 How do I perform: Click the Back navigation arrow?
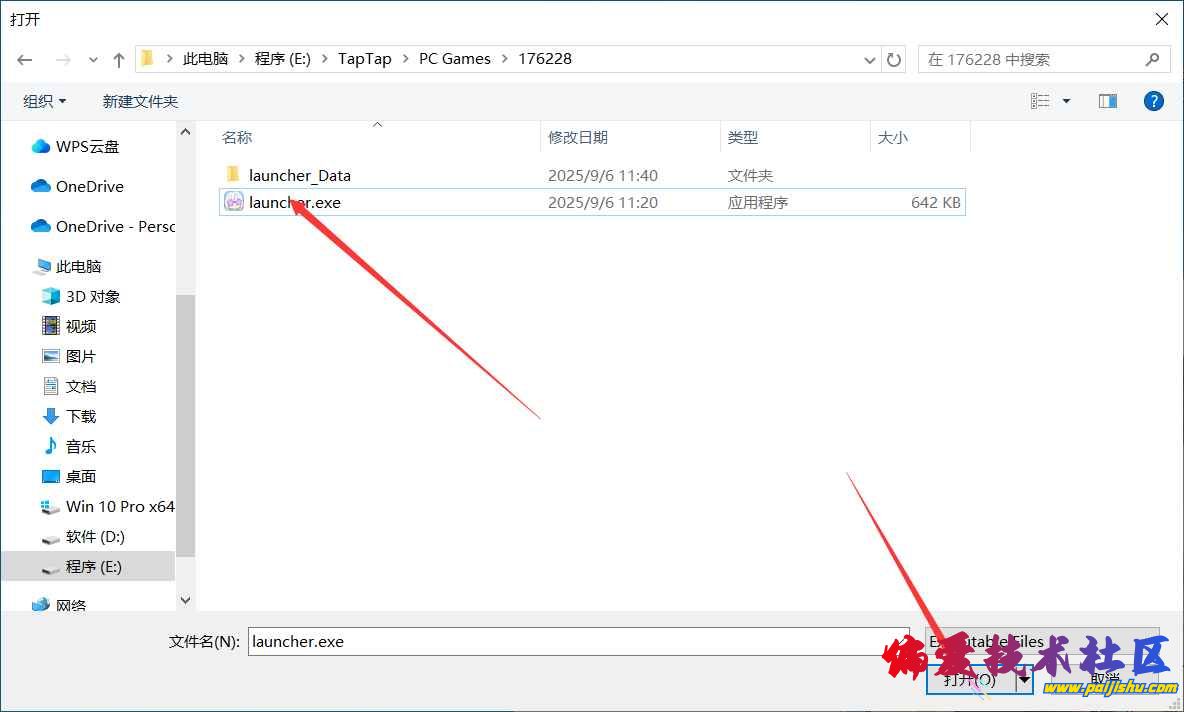point(25,60)
